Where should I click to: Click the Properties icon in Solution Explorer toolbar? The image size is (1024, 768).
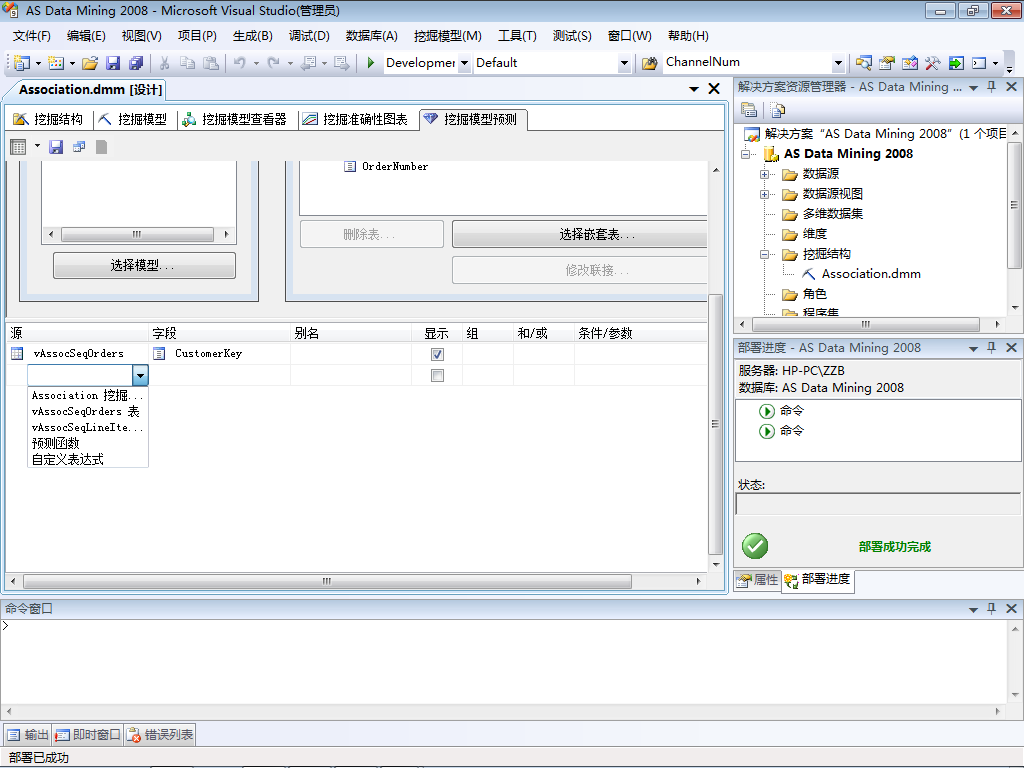749,110
